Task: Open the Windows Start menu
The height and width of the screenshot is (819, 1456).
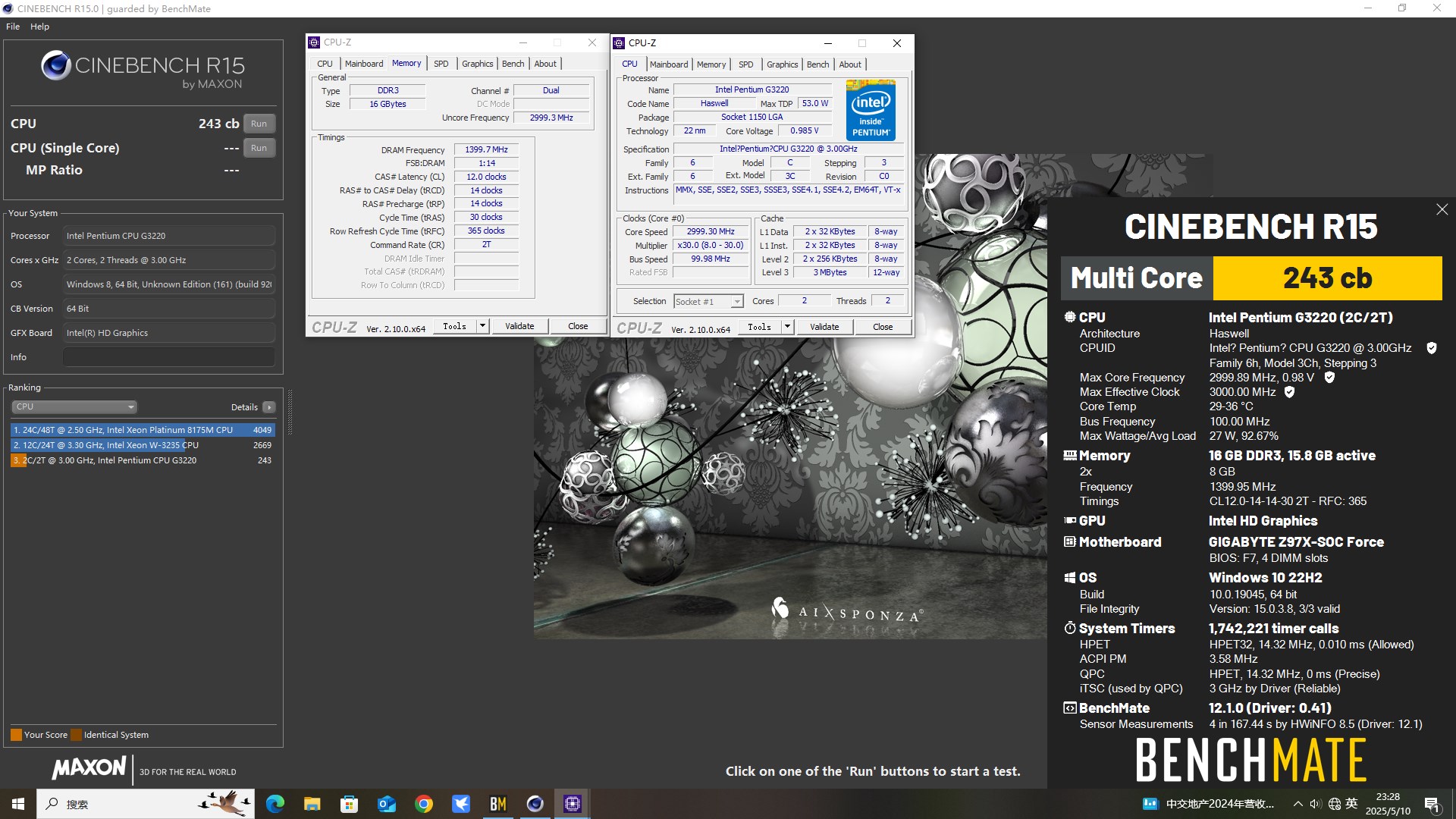Action: [x=18, y=804]
